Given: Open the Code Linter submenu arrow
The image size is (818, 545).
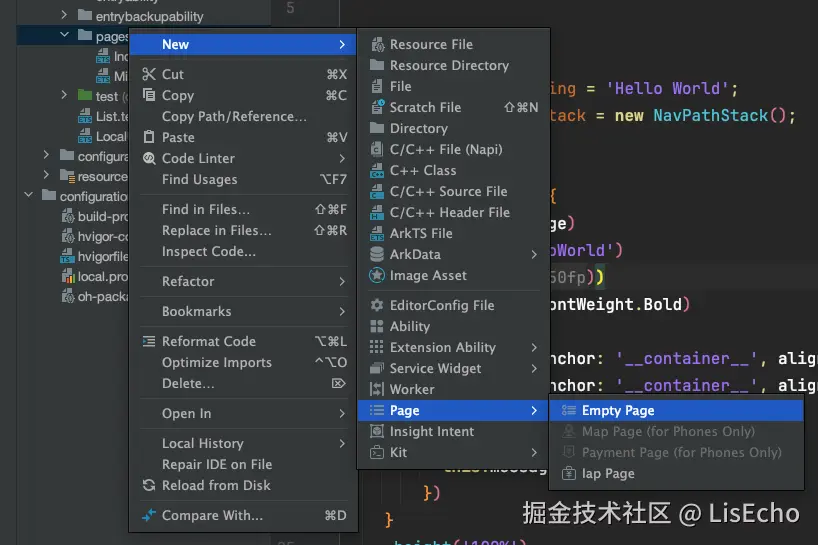Looking at the screenshot, I should (342, 158).
